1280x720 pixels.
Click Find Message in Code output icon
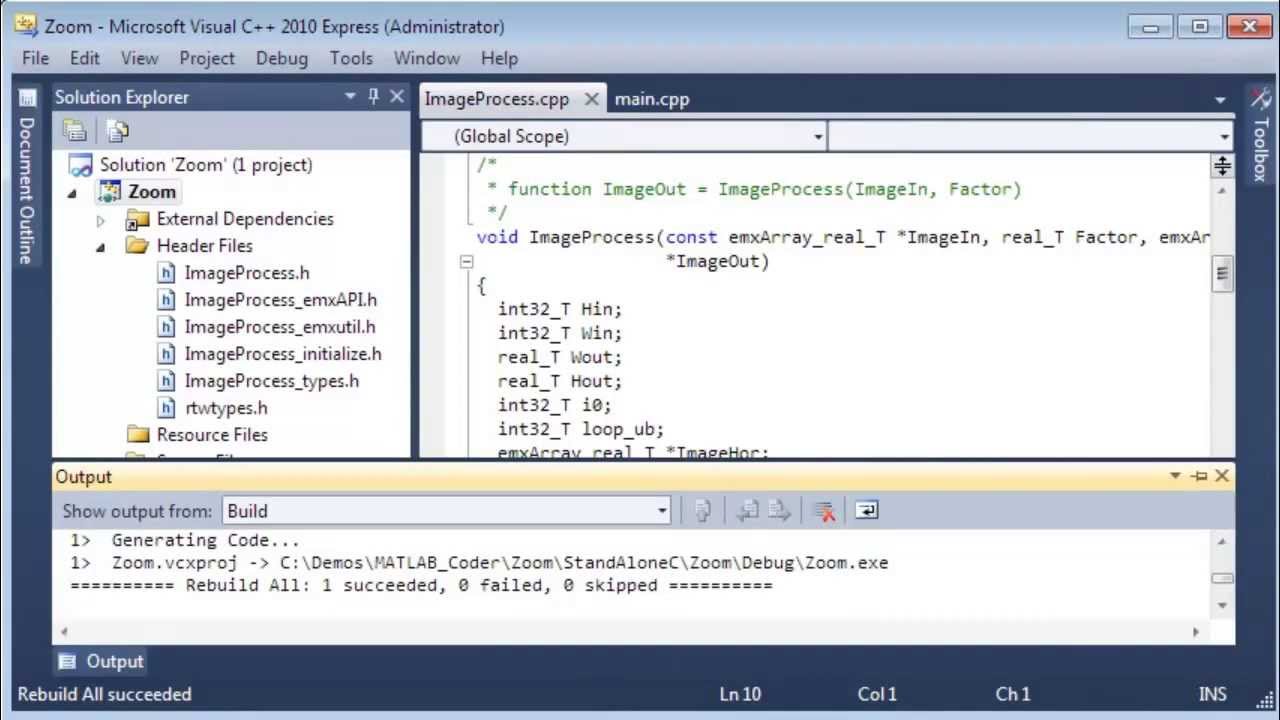click(702, 511)
